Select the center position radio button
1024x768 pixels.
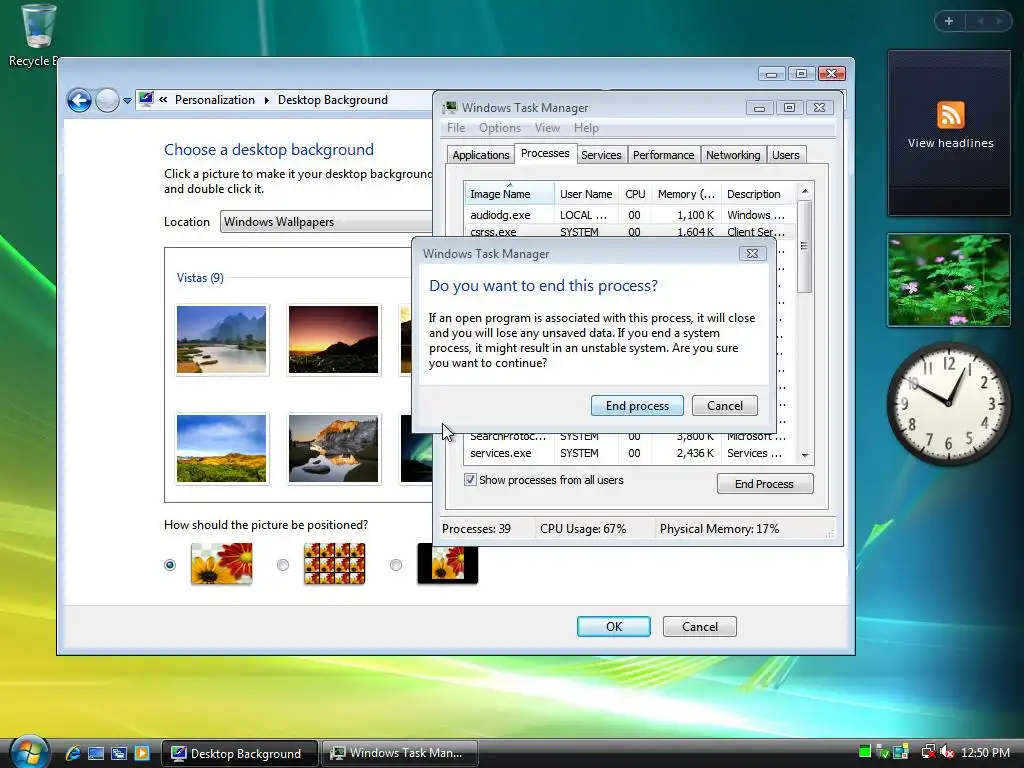click(x=396, y=565)
